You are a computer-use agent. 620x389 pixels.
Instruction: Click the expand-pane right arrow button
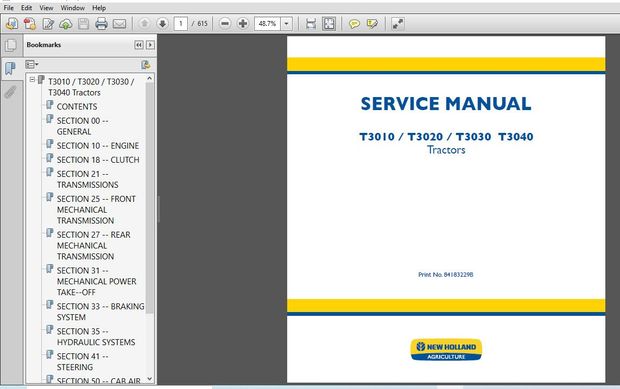[x=150, y=45]
